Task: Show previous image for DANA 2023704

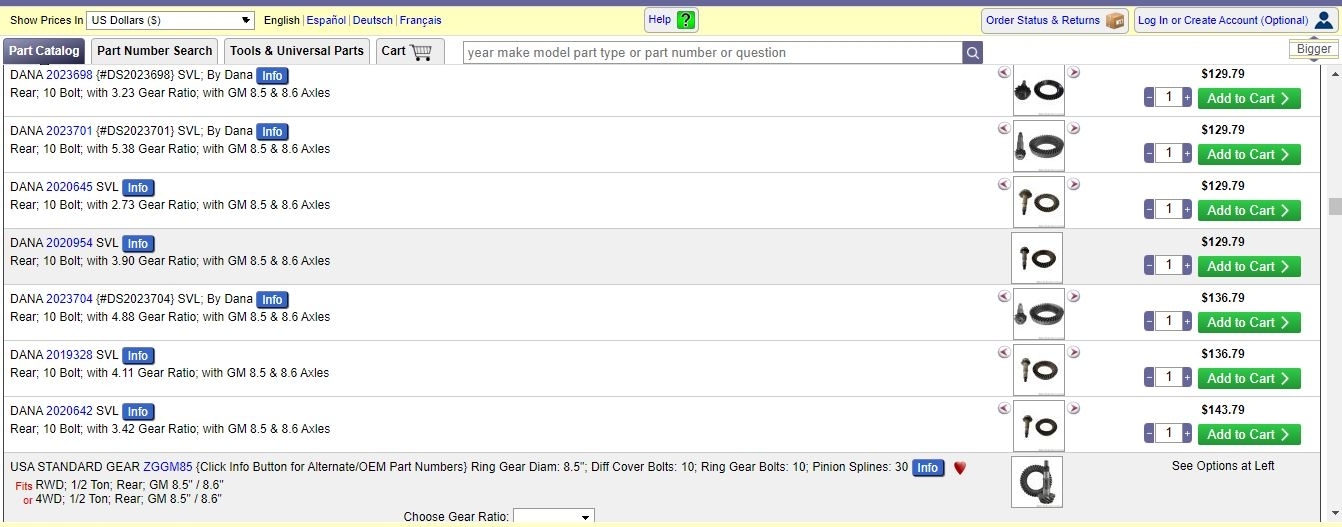Action: pyautogui.click(x=1004, y=296)
